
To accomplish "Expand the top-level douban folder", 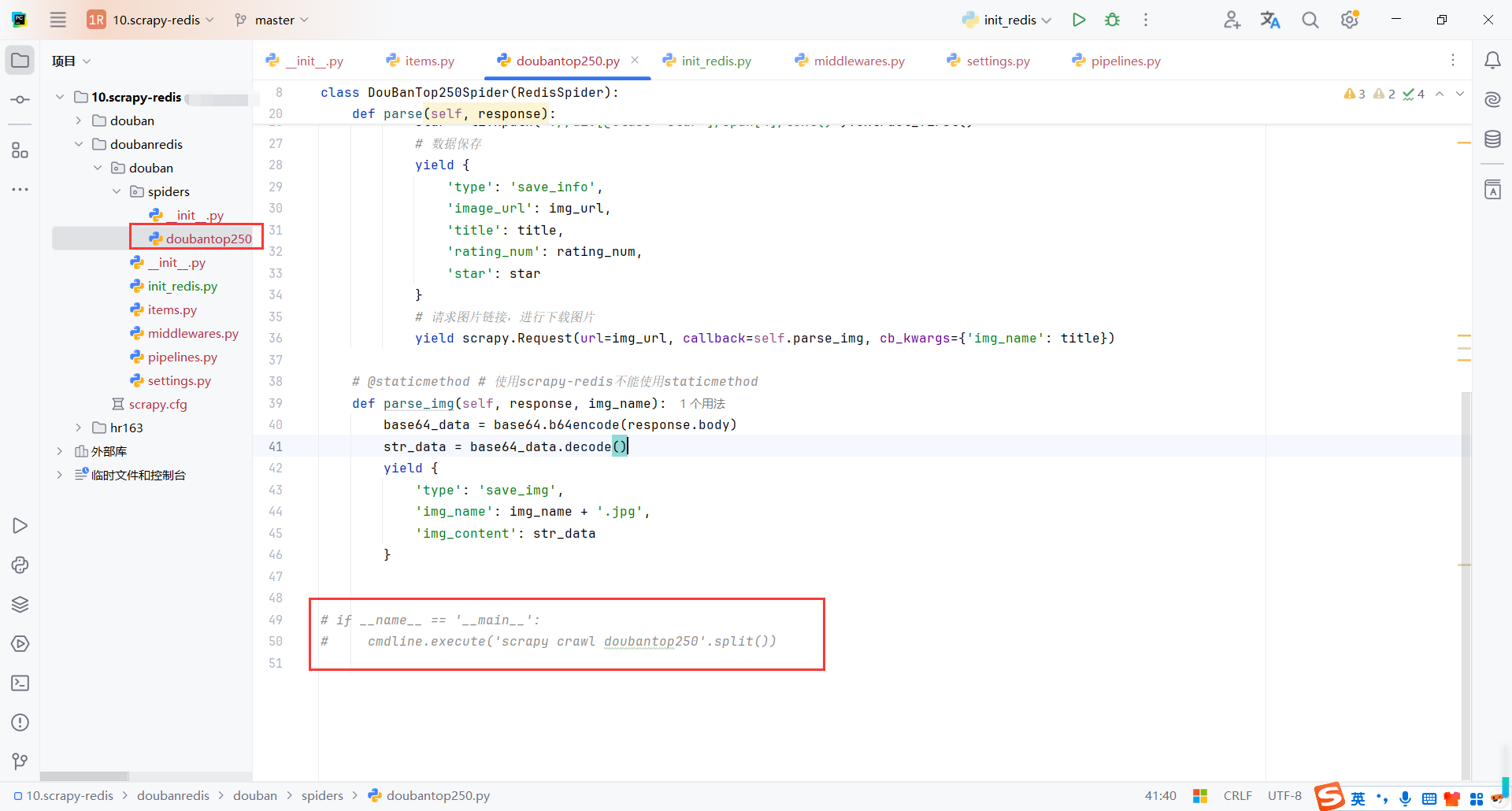I will 79,120.
